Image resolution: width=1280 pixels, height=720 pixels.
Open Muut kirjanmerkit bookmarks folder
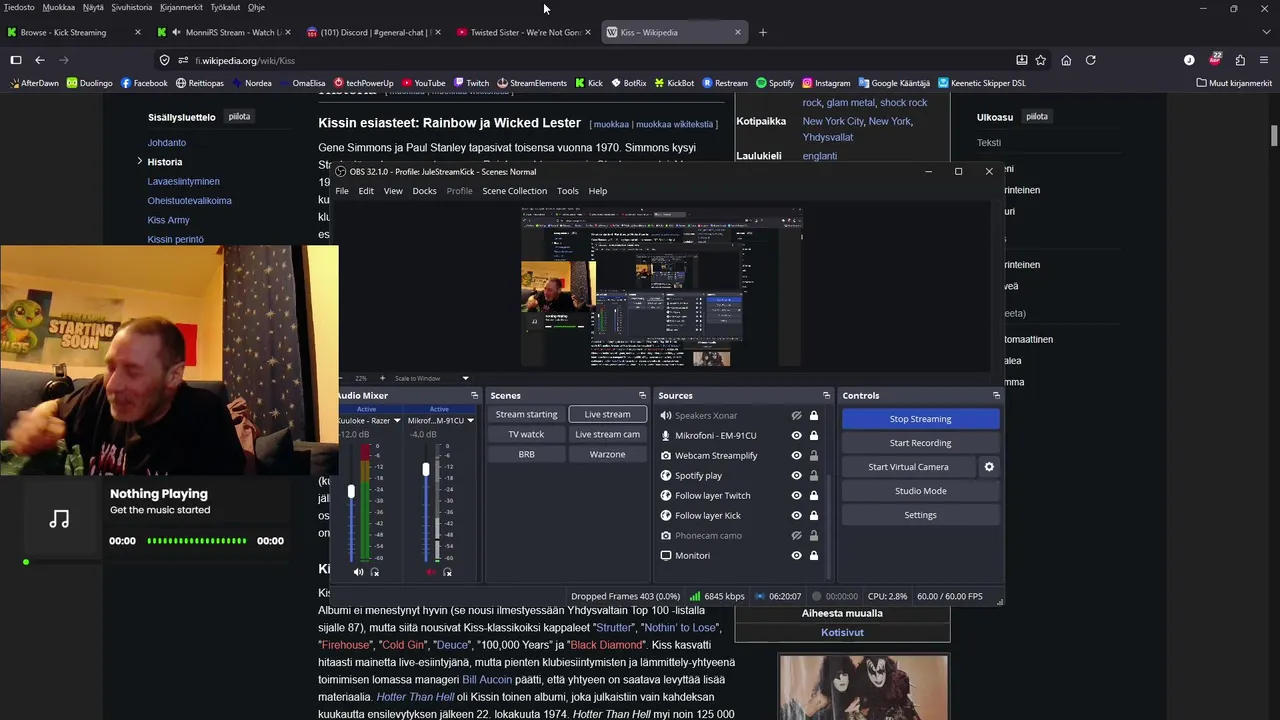point(1234,83)
